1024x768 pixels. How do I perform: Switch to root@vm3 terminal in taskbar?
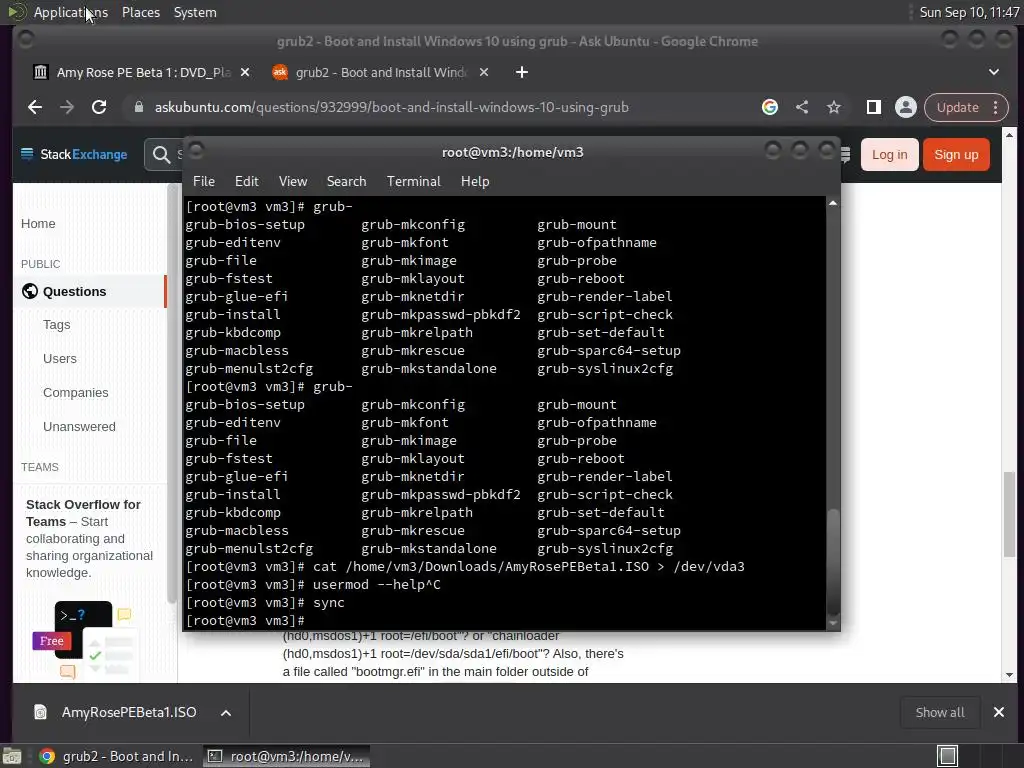(x=287, y=756)
